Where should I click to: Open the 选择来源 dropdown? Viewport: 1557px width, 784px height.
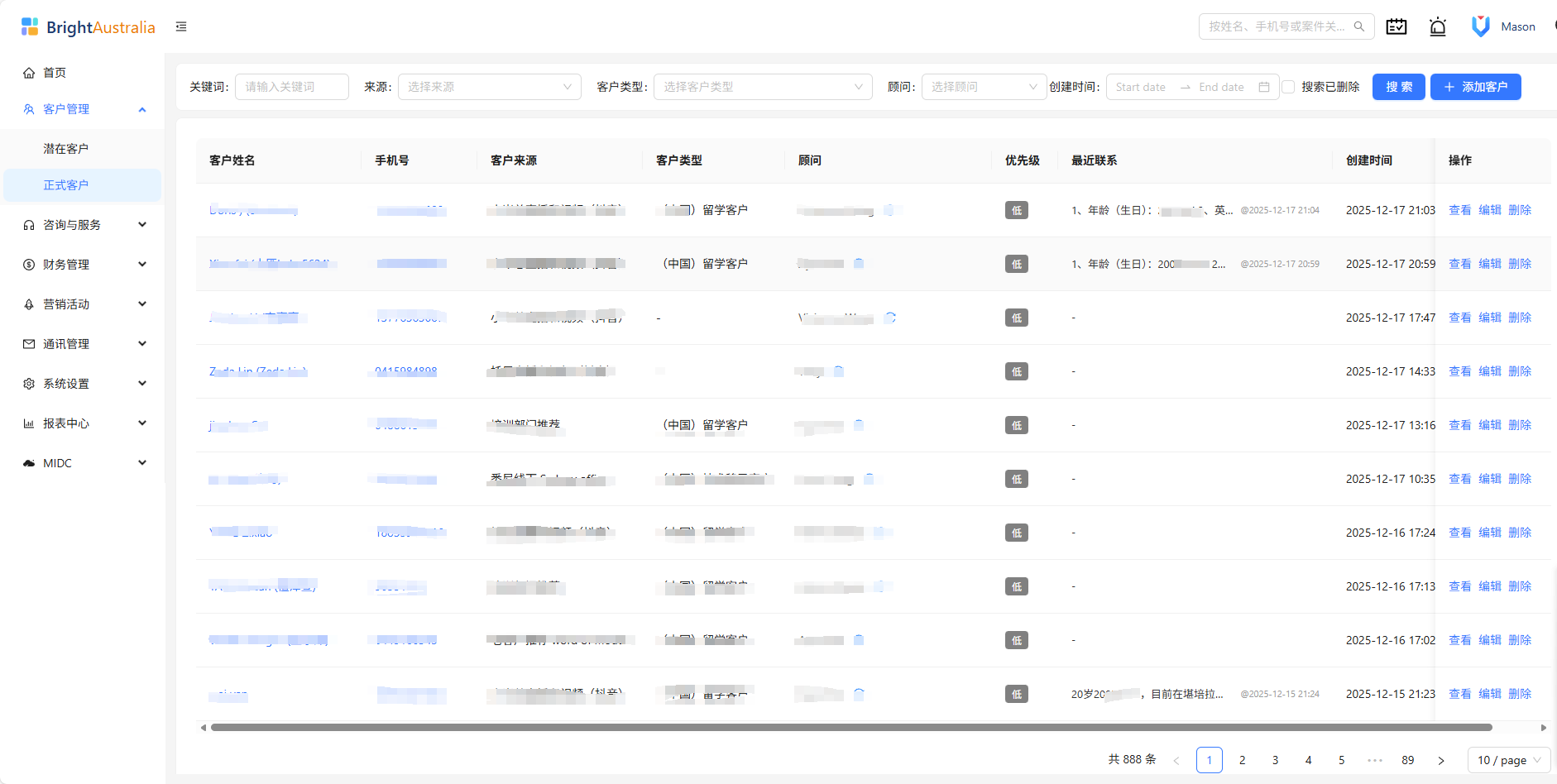[488, 86]
